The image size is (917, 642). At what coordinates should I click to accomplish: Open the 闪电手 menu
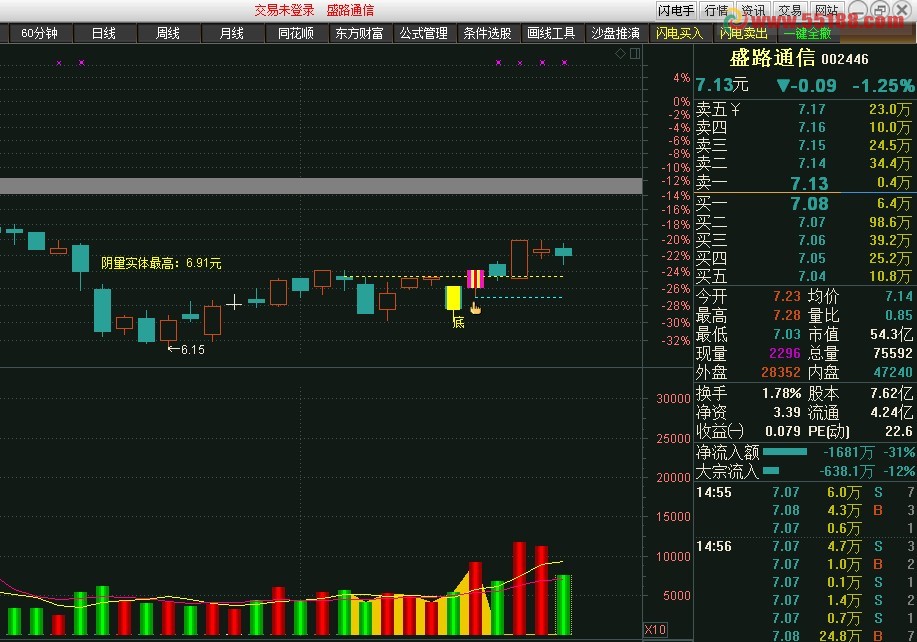click(x=675, y=11)
